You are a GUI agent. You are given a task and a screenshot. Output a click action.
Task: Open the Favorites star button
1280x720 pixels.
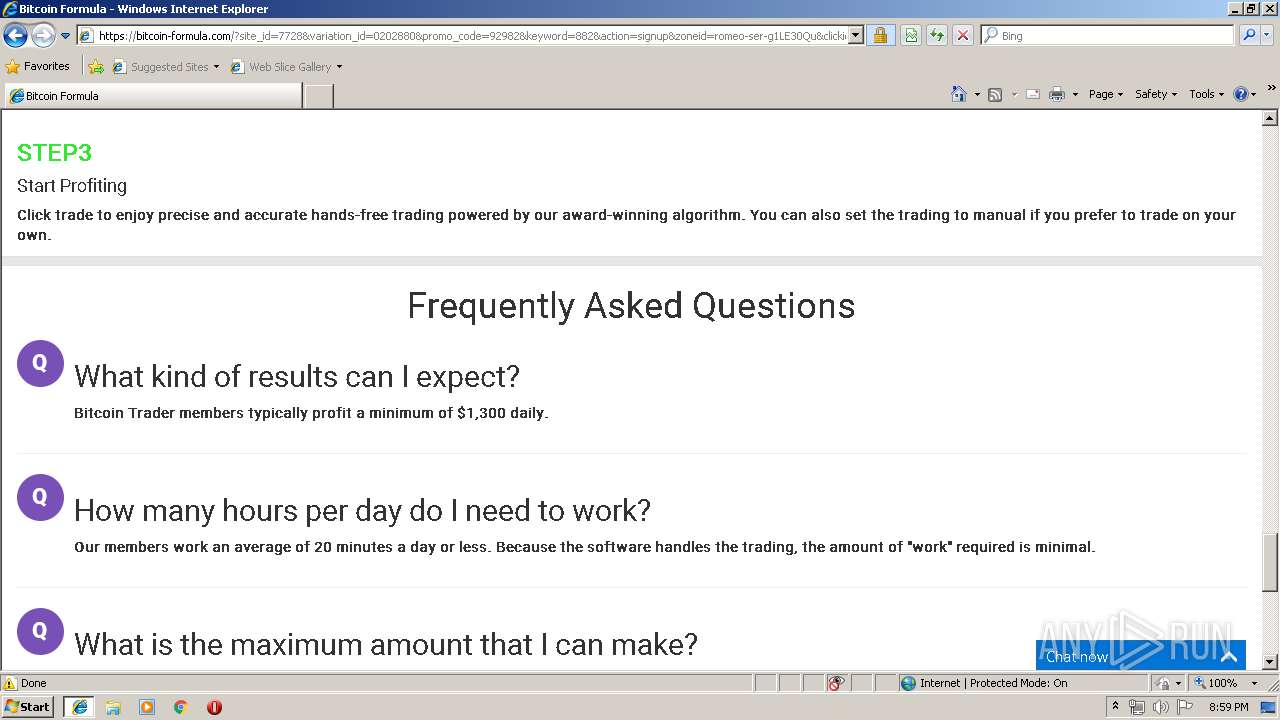click(38, 67)
